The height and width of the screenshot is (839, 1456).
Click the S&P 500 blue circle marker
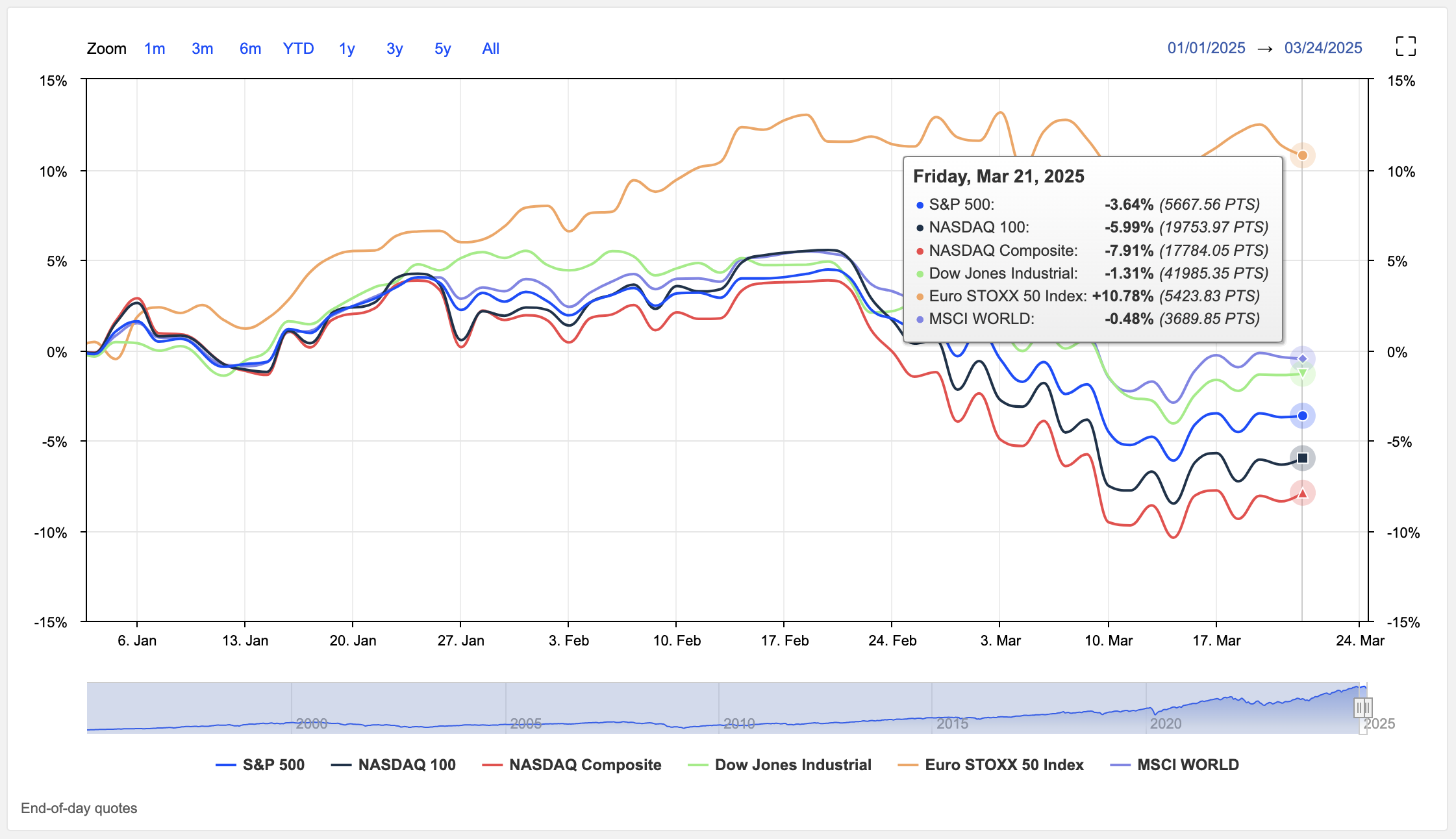tap(1302, 416)
